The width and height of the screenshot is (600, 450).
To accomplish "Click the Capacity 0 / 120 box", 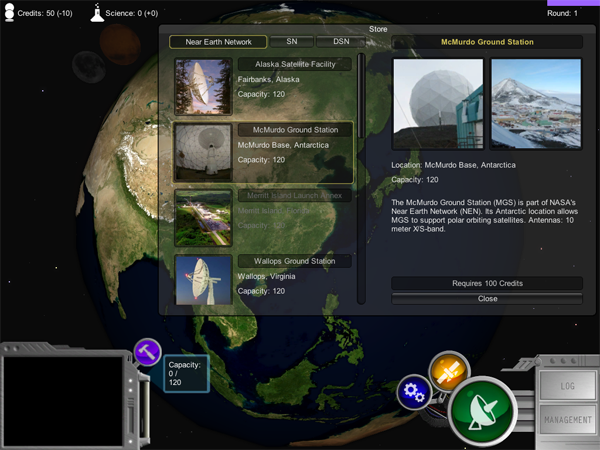I will [187, 374].
